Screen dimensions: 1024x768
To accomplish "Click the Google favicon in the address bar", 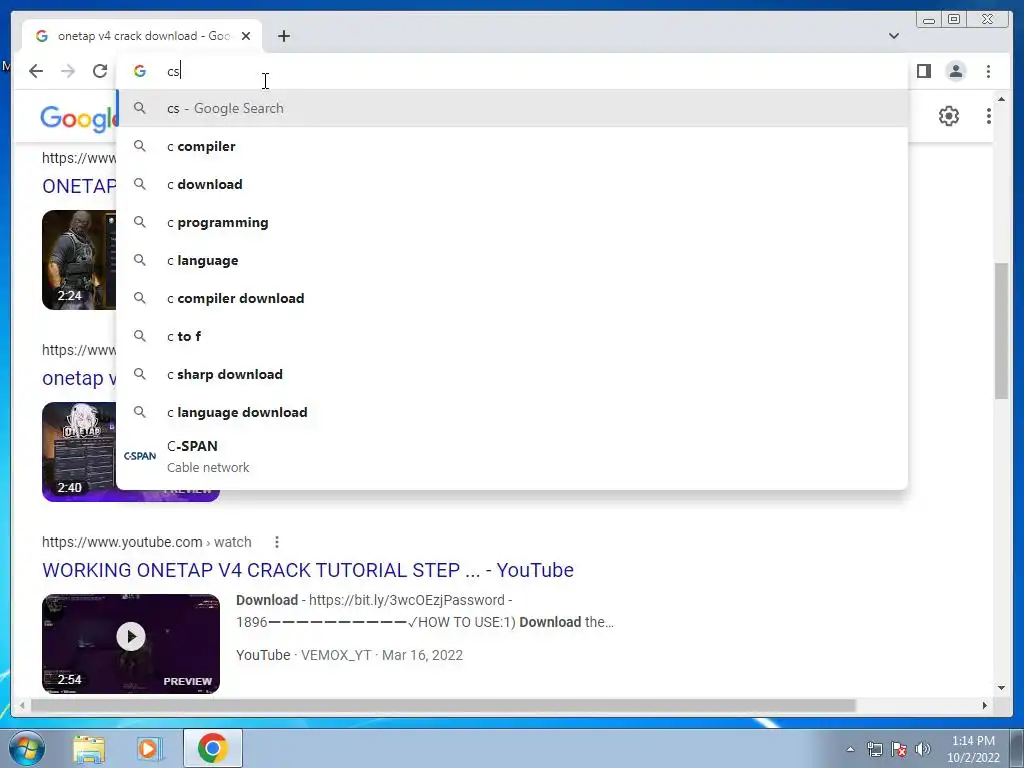I will point(140,71).
